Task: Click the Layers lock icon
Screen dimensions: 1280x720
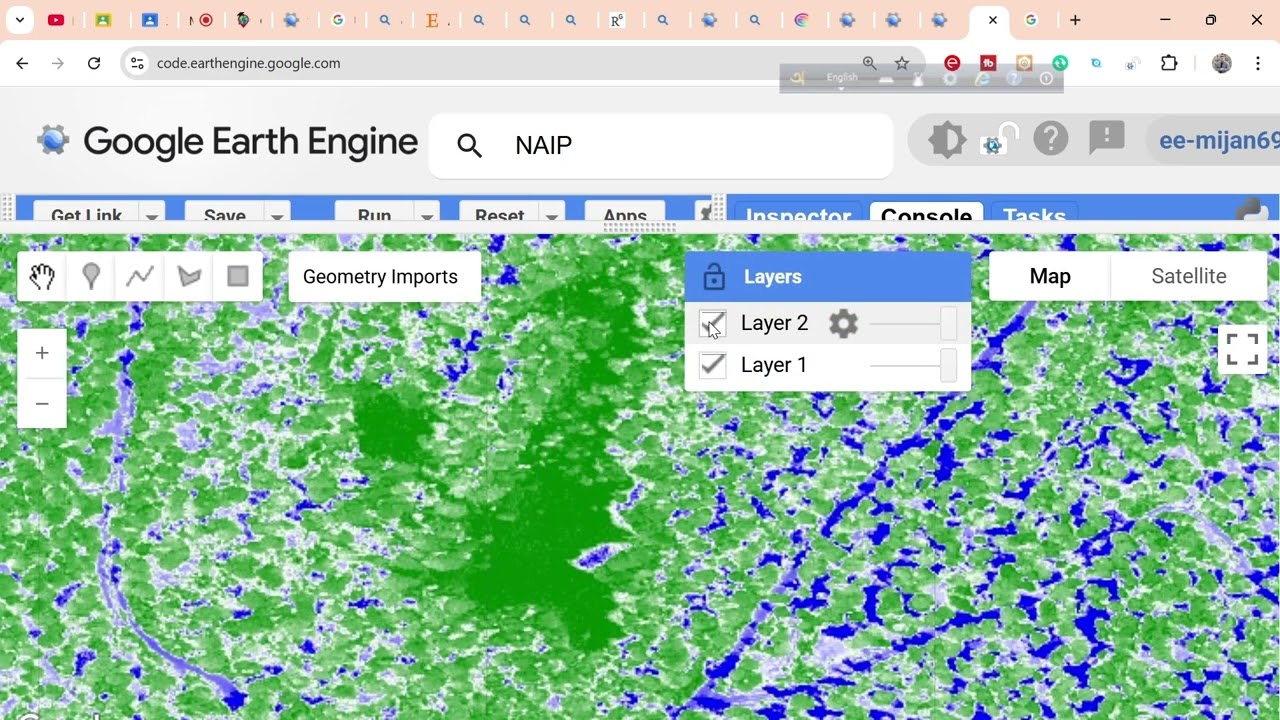Action: pos(714,276)
